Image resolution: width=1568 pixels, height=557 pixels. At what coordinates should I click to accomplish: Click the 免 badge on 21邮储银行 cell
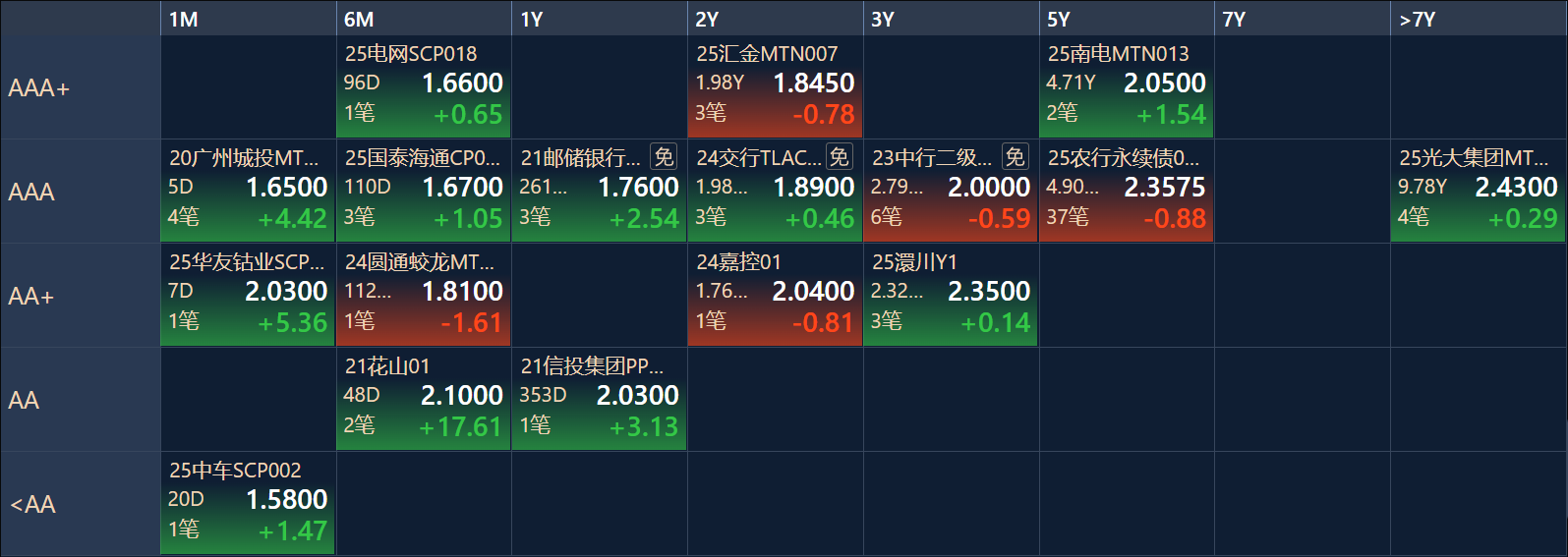point(665,157)
